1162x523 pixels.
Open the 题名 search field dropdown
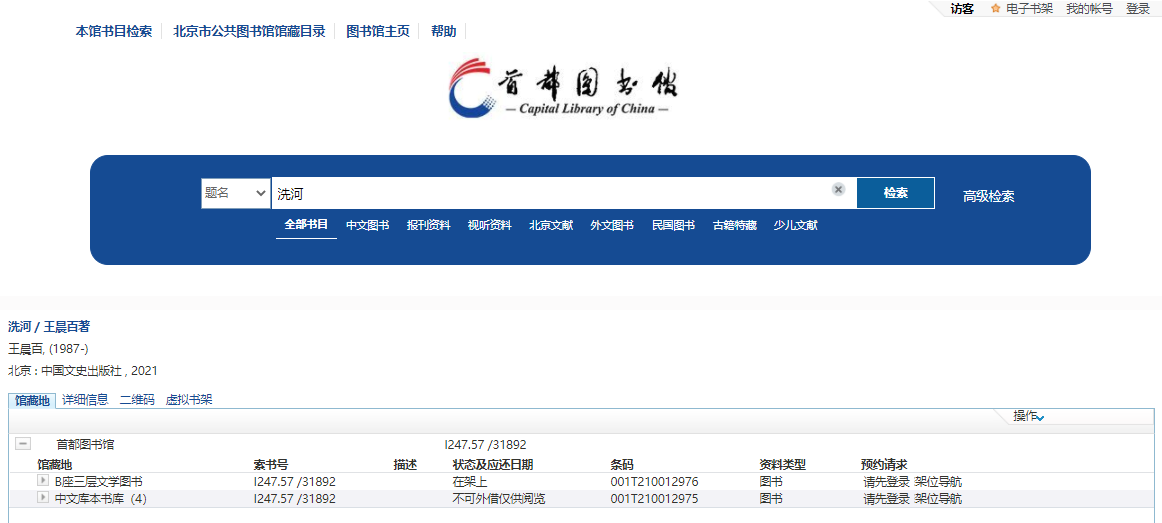(x=235, y=193)
